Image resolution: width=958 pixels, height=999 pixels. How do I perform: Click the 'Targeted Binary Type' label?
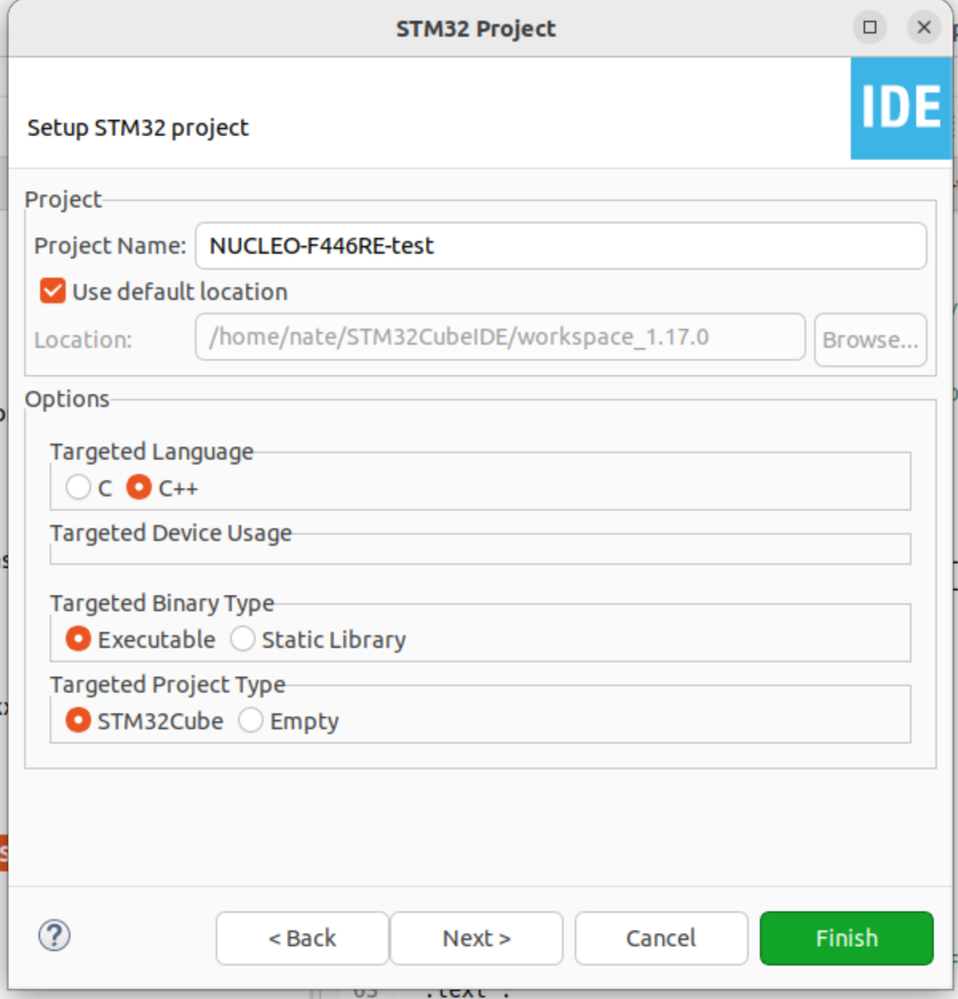(x=162, y=603)
